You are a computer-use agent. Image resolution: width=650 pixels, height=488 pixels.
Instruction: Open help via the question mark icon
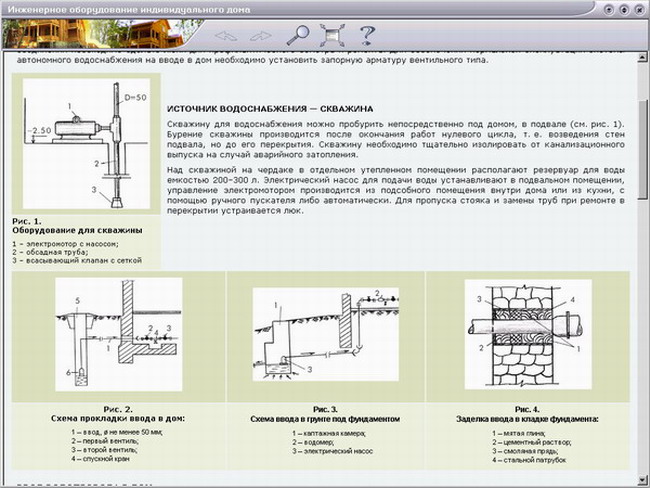[x=367, y=35]
